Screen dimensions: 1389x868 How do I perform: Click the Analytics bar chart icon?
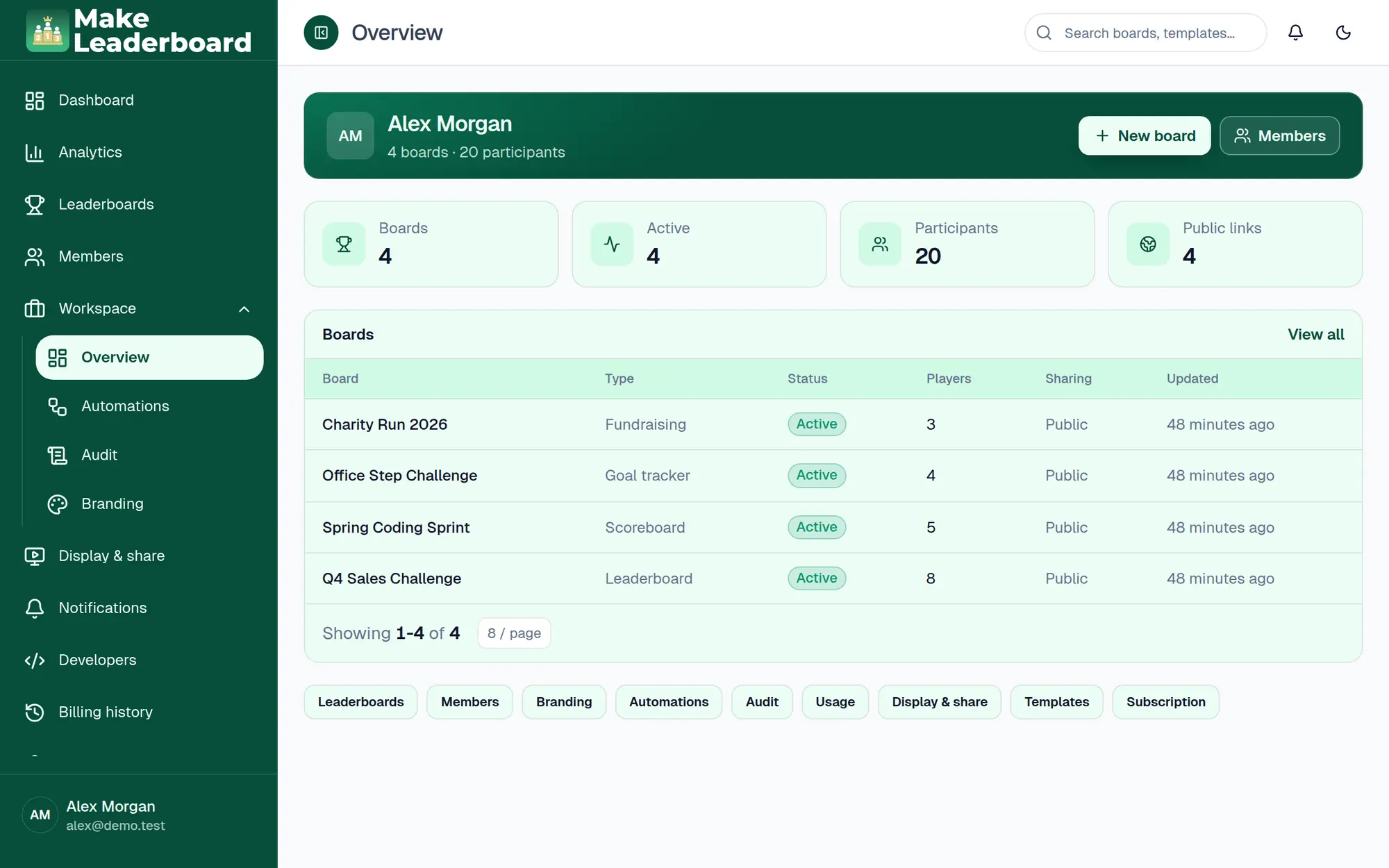pyautogui.click(x=35, y=153)
